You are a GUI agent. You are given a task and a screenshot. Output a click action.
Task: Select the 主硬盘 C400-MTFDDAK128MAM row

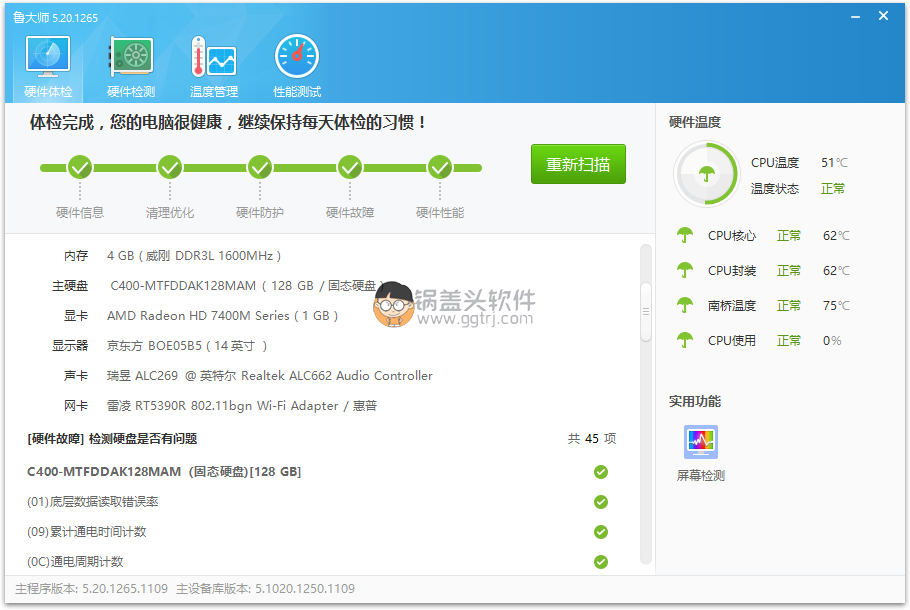click(218, 286)
